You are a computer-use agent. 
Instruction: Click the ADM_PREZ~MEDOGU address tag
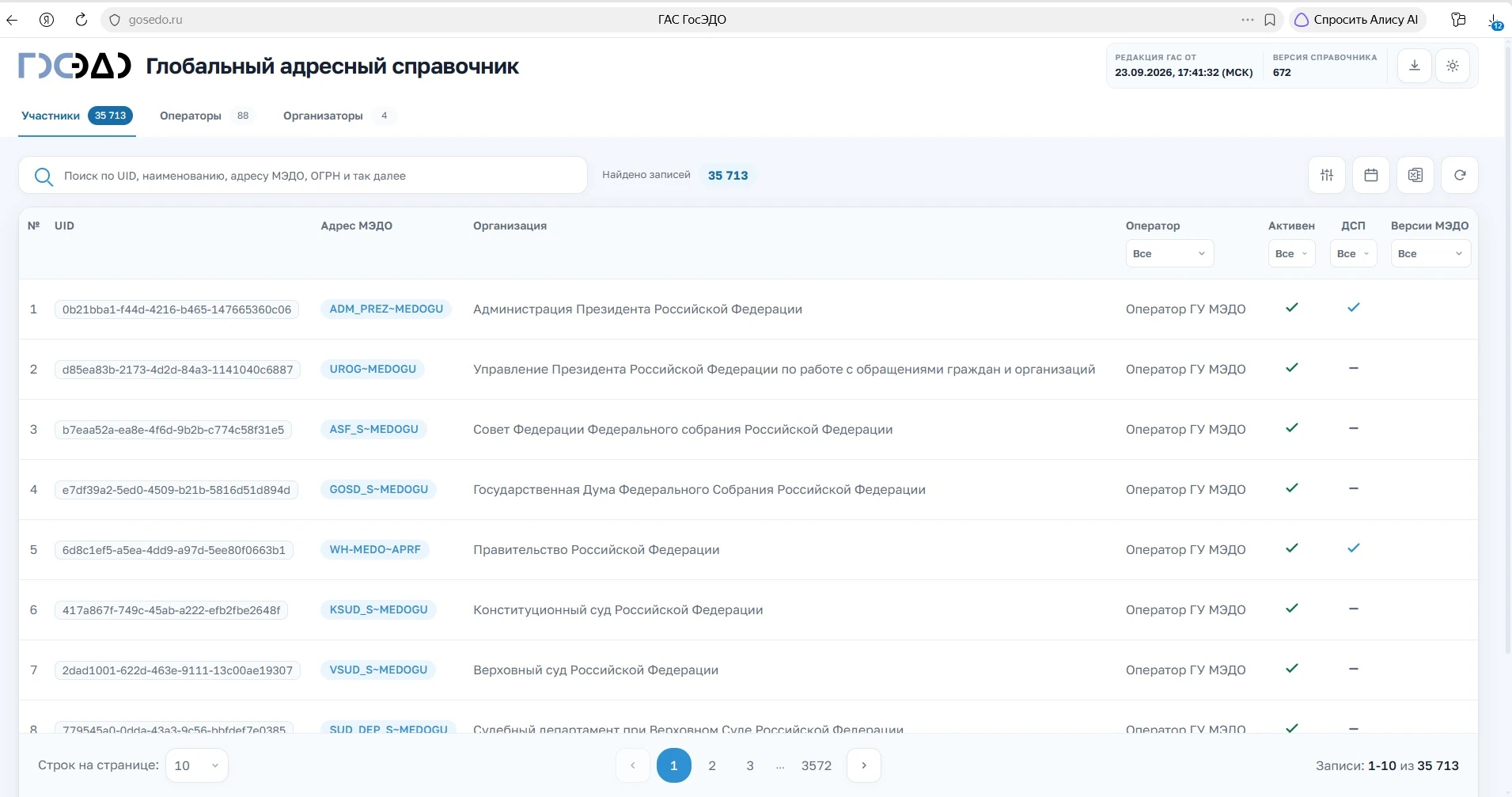point(386,309)
